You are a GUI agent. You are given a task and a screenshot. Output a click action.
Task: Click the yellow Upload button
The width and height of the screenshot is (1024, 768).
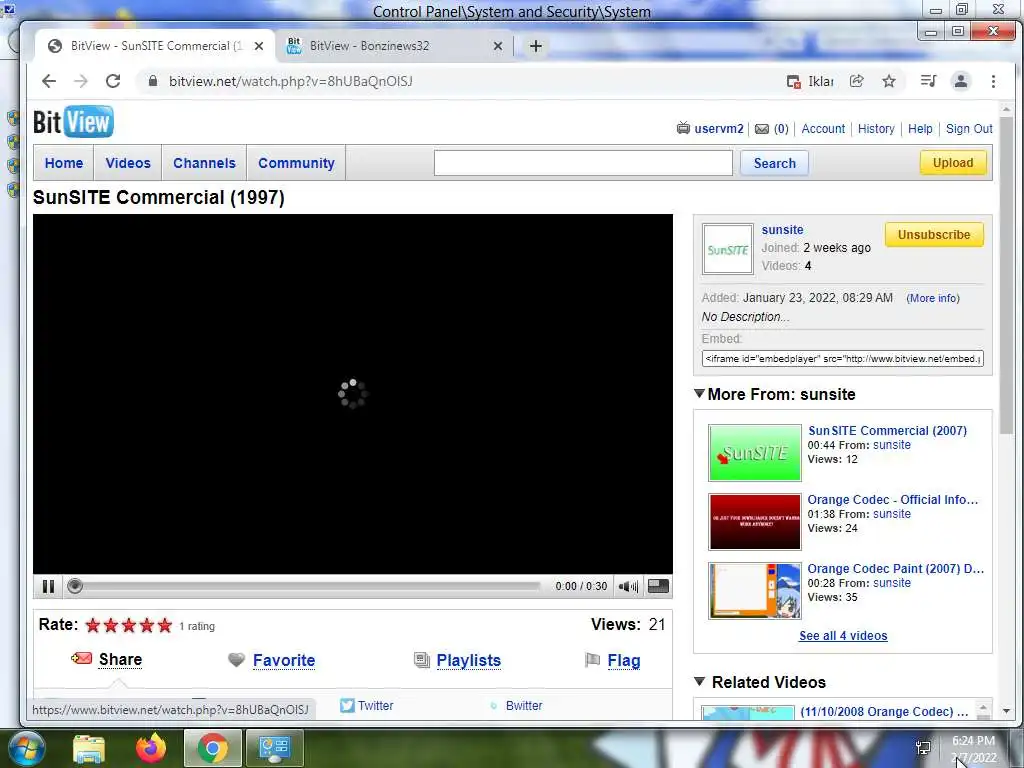coord(953,163)
